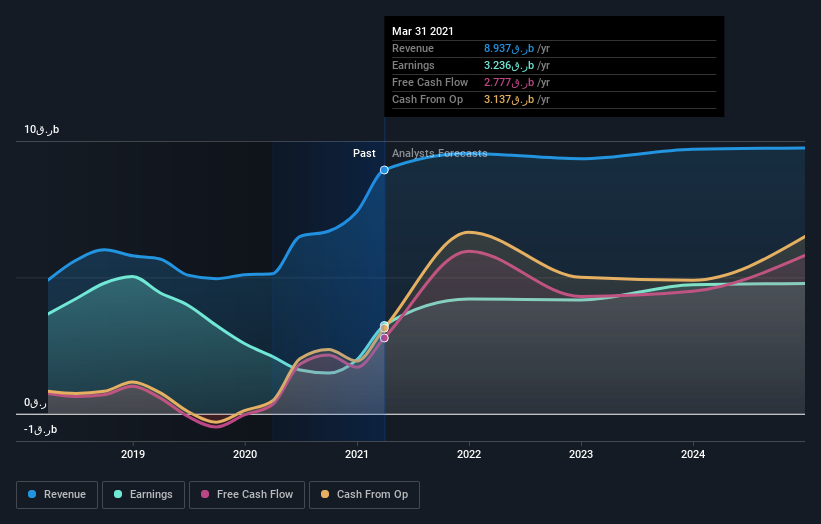Image resolution: width=821 pixels, height=524 pixels.
Task: Click the 0 y-axis label
Action: (x=35, y=403)
